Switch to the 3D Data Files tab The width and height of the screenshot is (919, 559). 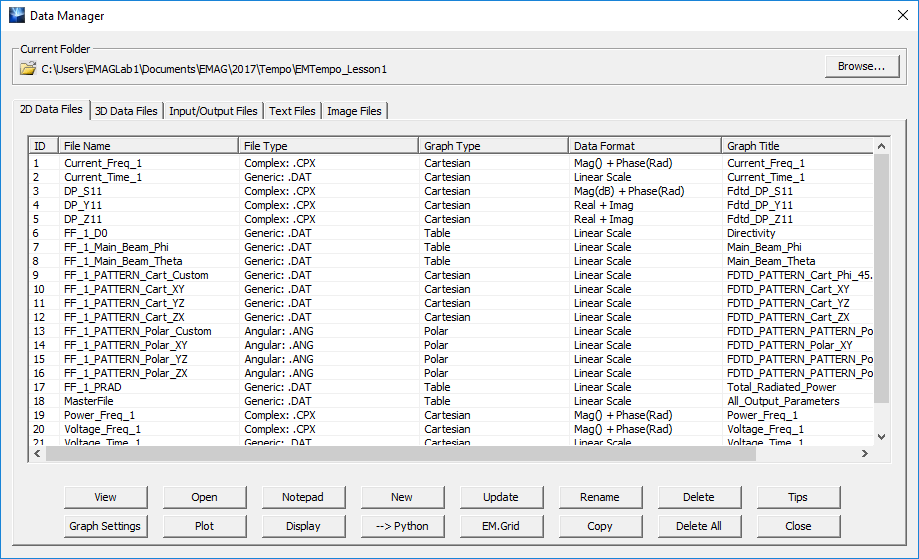point(126,111)
